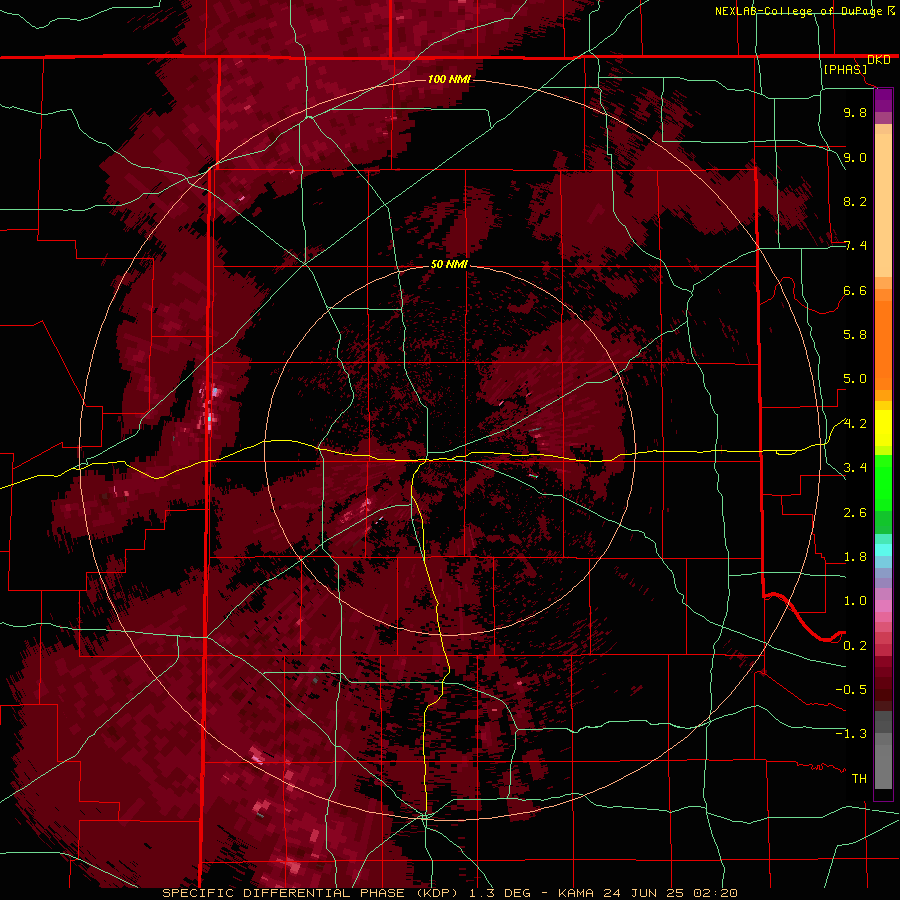
Task: Click the 2.6 value on the legend
Action: click(855, 513)
